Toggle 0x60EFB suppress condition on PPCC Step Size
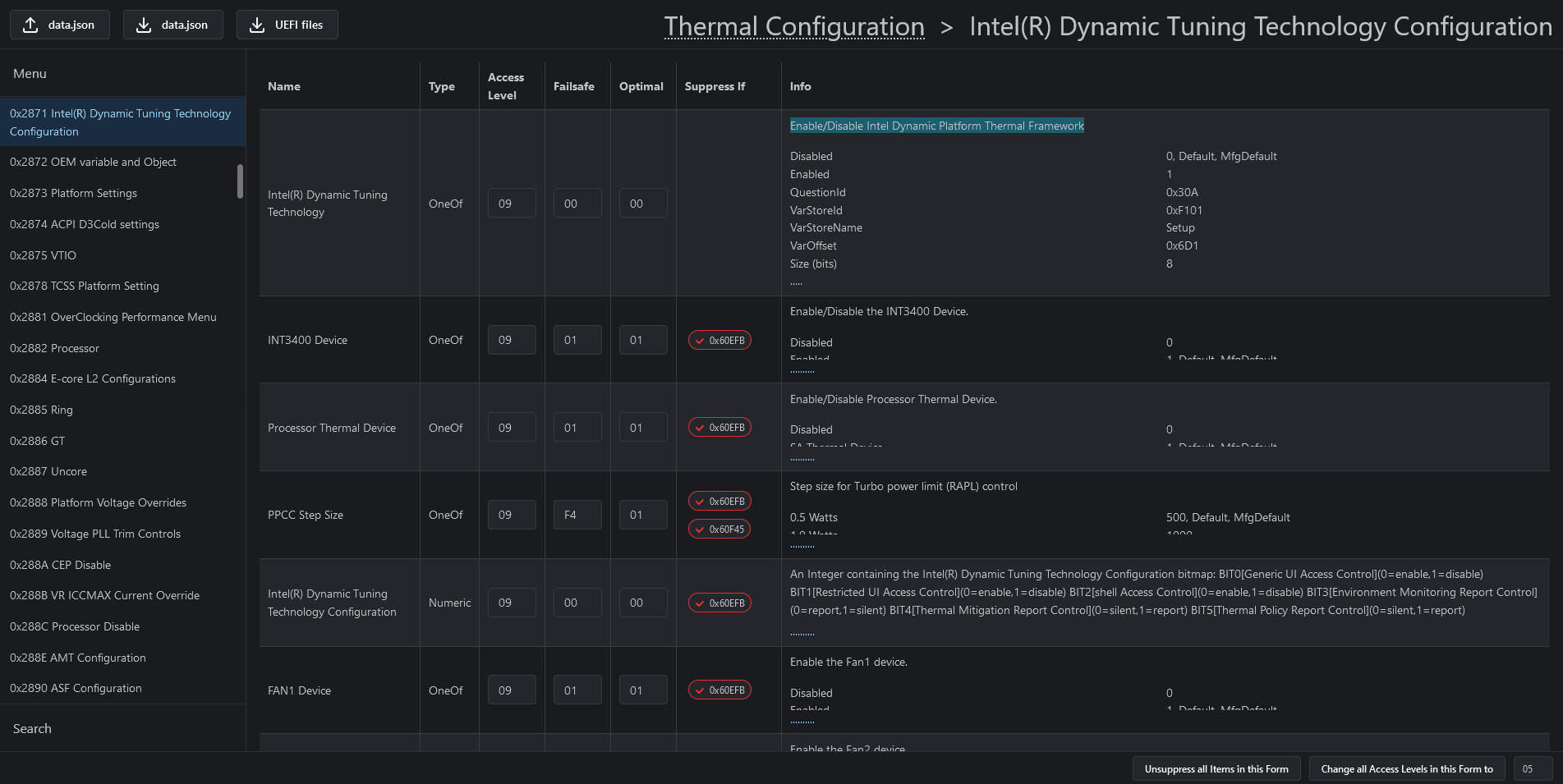 (719, 501)
